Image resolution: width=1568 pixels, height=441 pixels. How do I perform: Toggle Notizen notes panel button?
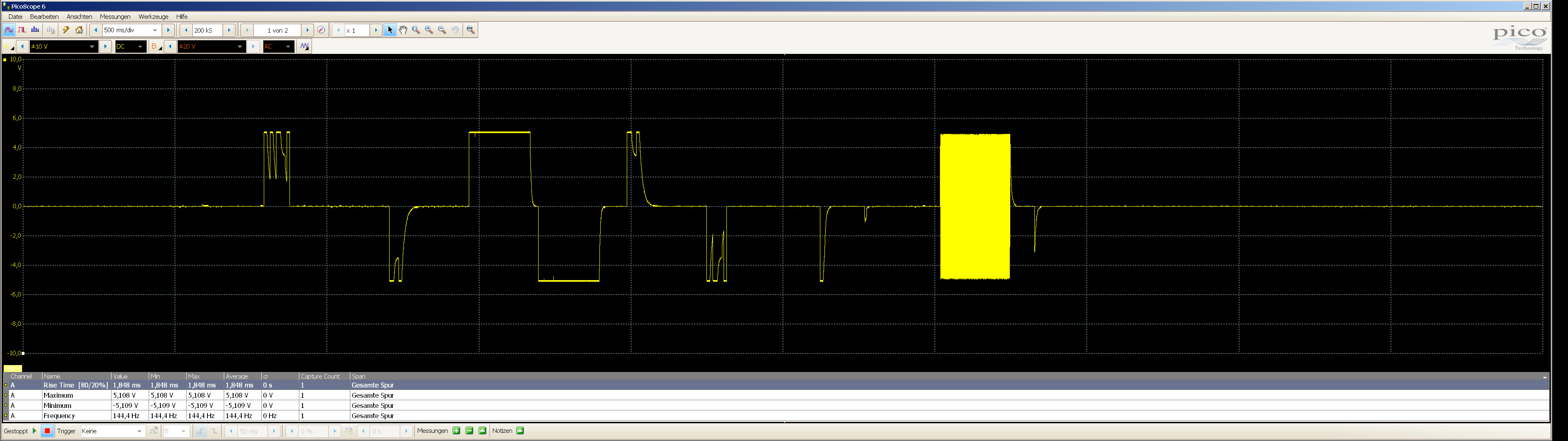coord(520,431)
